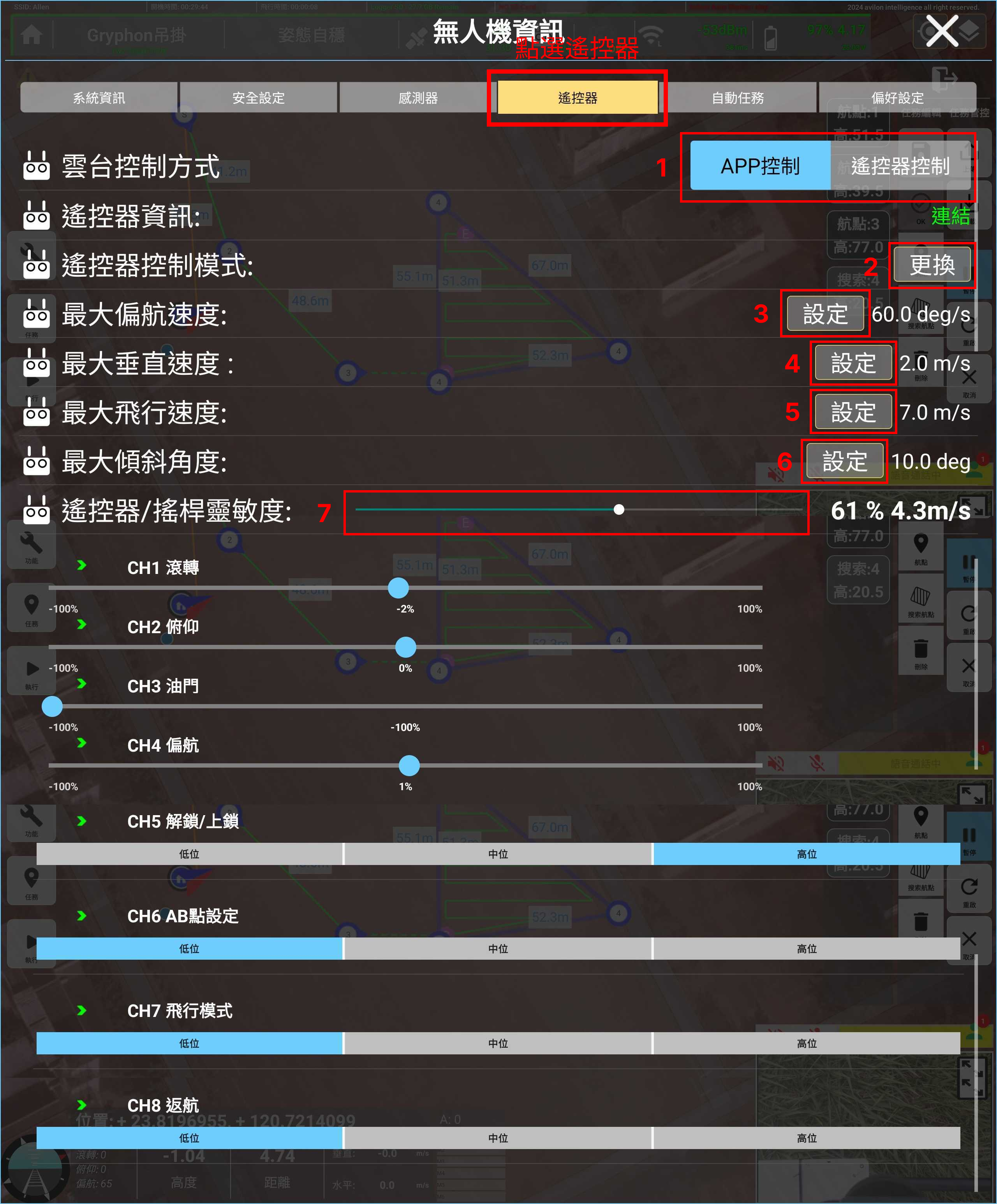Screen dimensions: 997x1204
Task: Click the controller icon next to 最大偏航速度
Action: point(37,314)
